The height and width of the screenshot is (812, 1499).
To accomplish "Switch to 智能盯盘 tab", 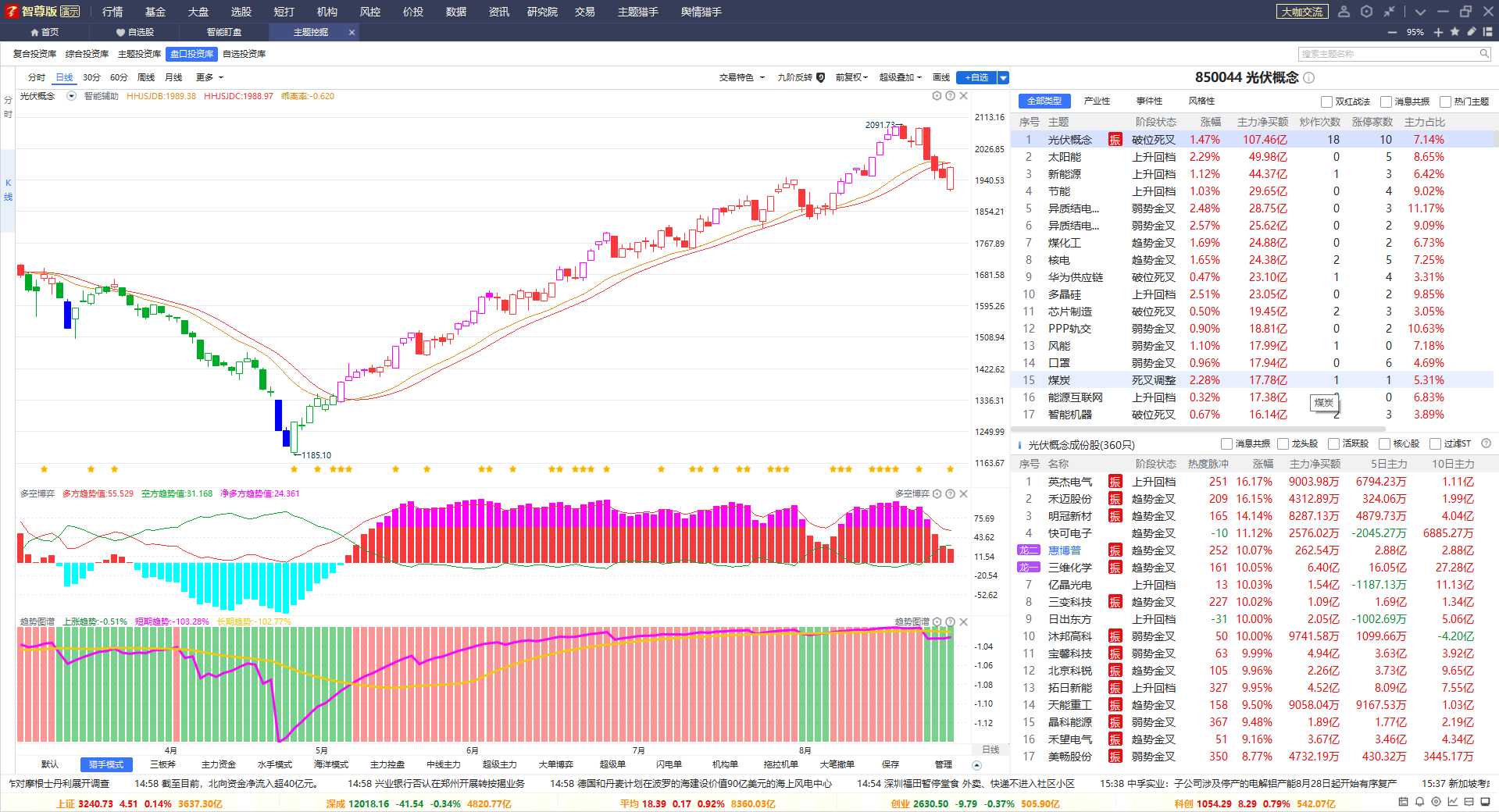I will click(224, 32).
